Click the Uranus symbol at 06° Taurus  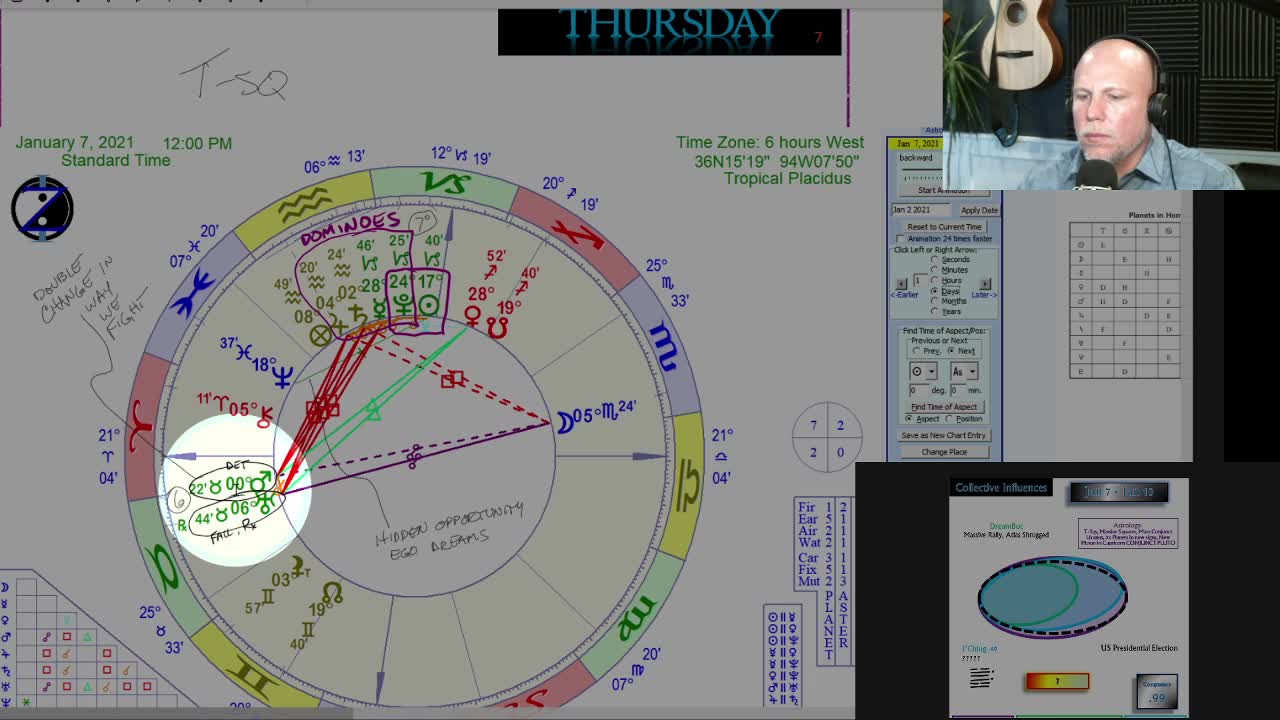pos(263,505)
